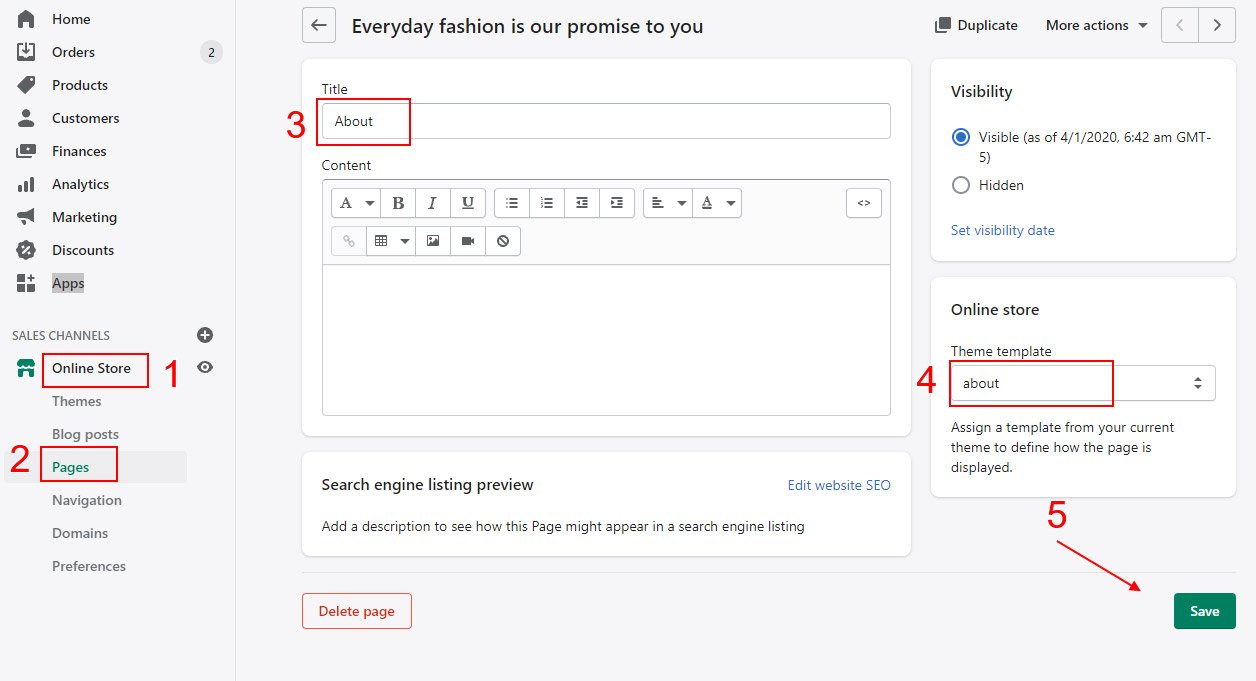Select the Hidden visibility option

pos(961,185)
